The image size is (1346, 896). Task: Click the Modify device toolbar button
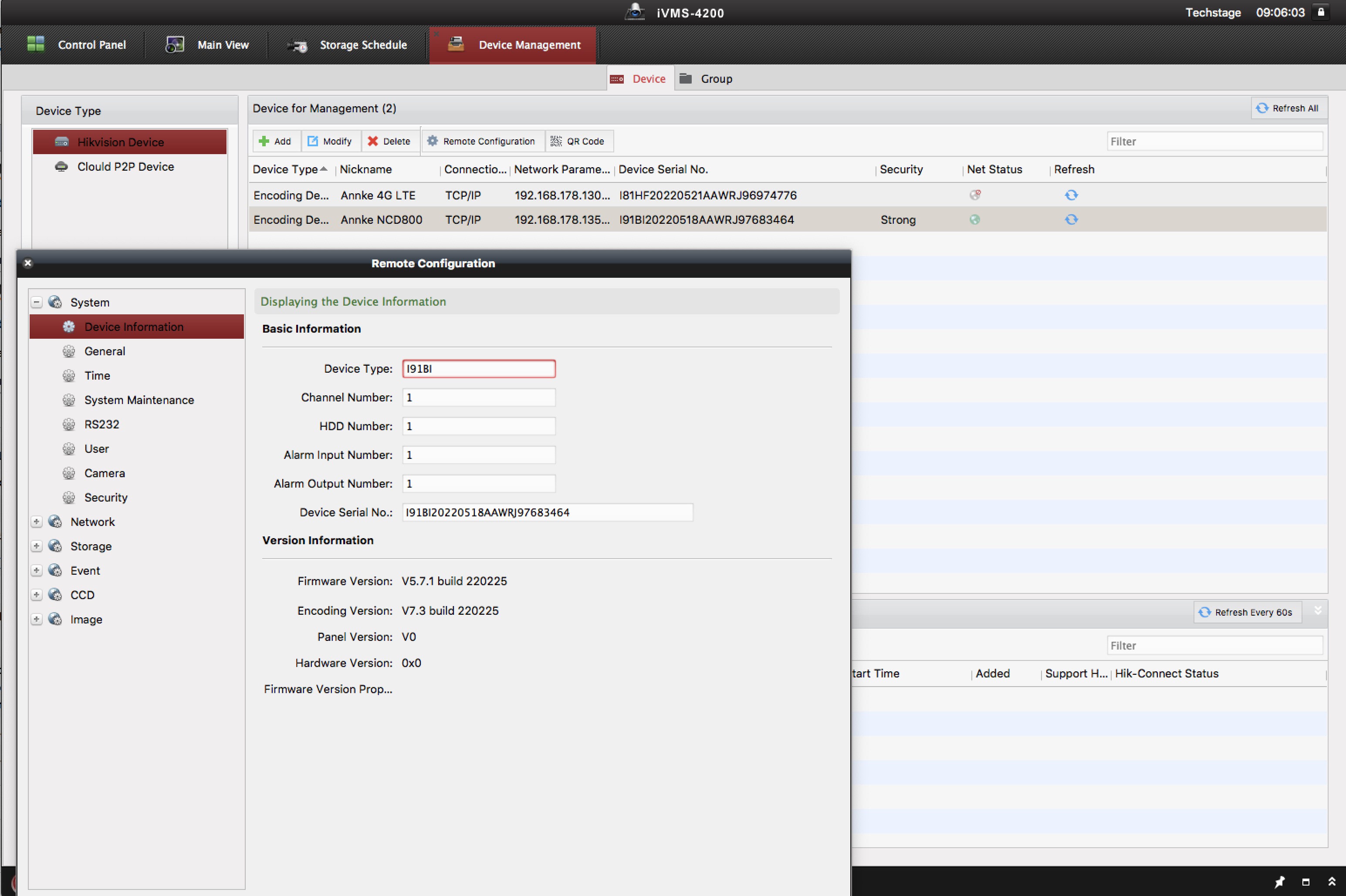(x=330, y=141)
